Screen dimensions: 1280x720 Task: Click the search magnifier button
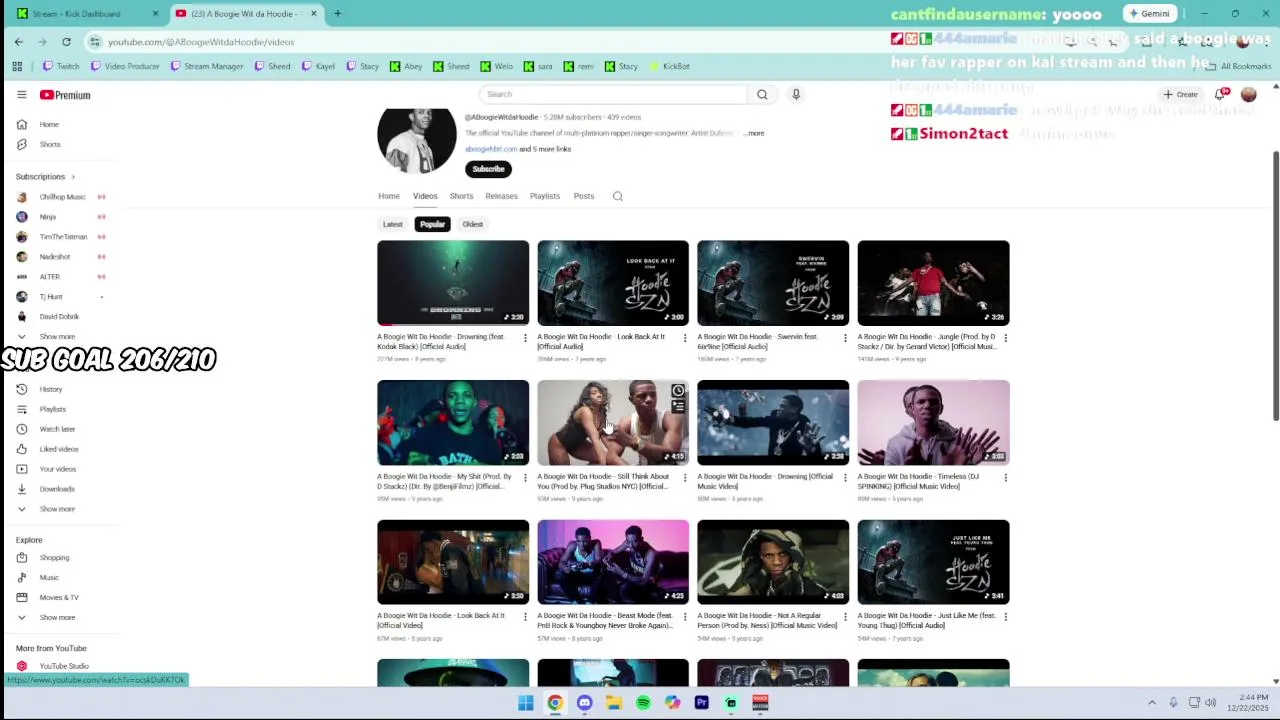(762, 94)
